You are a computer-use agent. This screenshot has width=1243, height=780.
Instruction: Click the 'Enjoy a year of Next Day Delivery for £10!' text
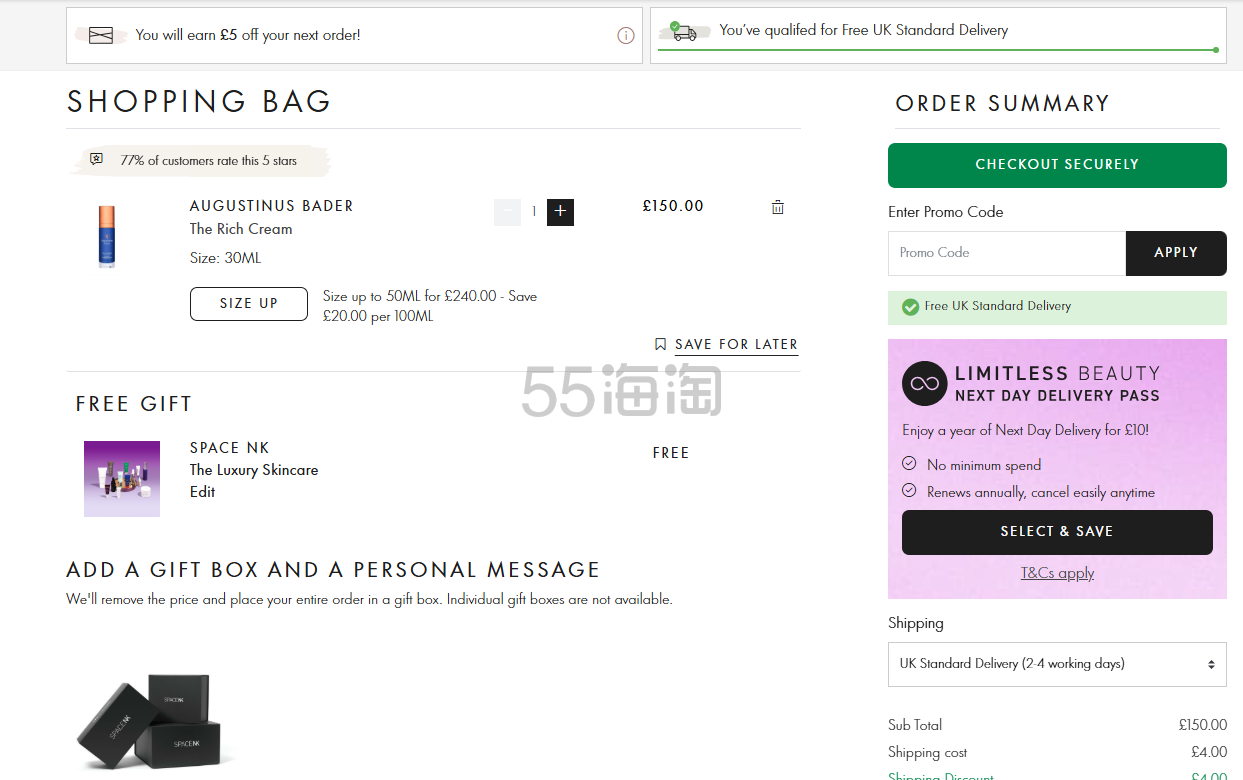pos(1026,431)
